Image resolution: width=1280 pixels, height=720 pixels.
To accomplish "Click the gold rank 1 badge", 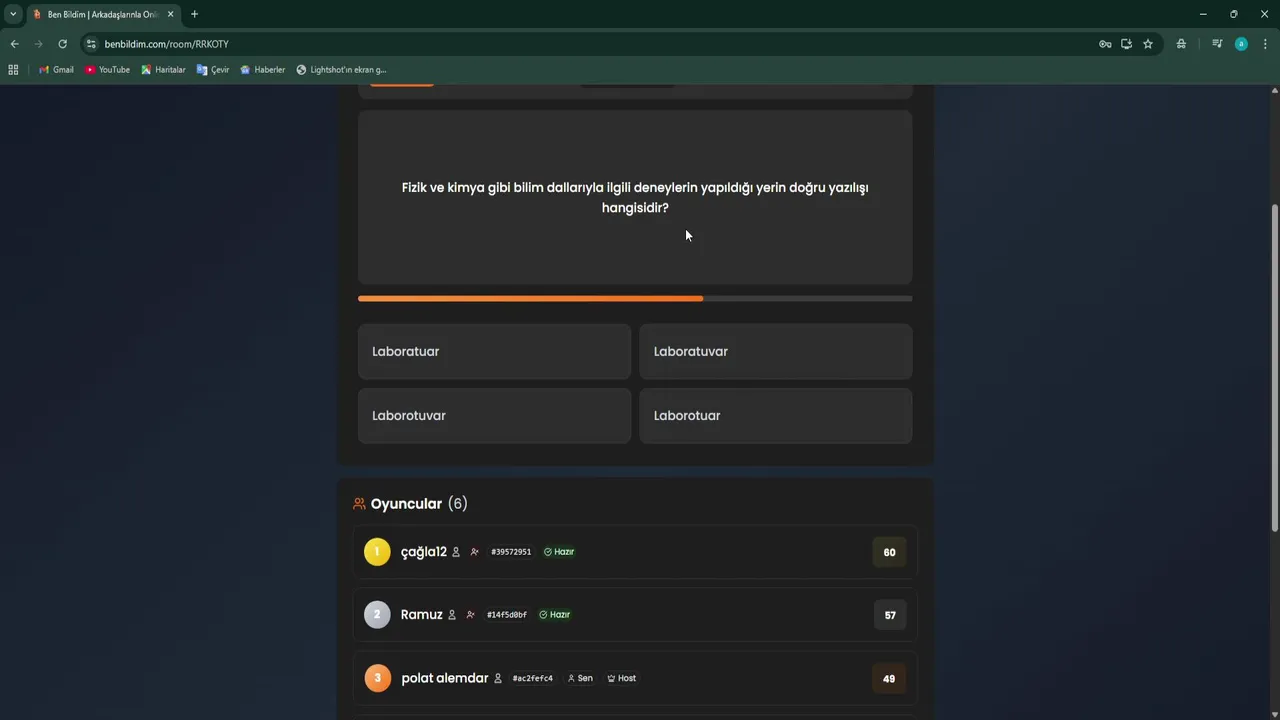I will click(x=377, y=552).
